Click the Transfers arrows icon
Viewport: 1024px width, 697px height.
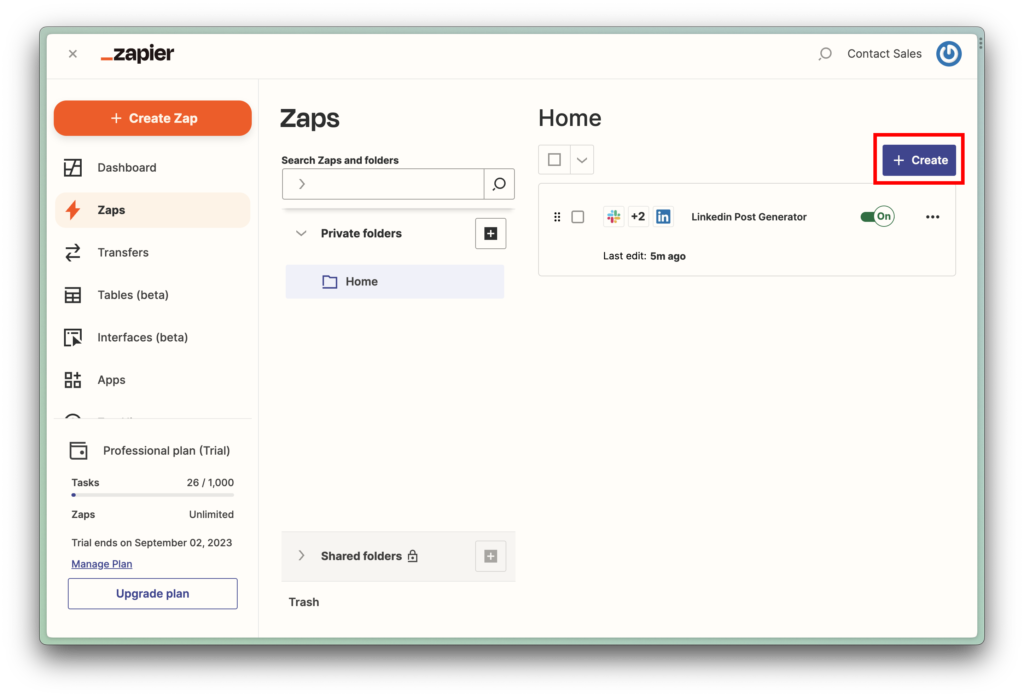point(72,252)
